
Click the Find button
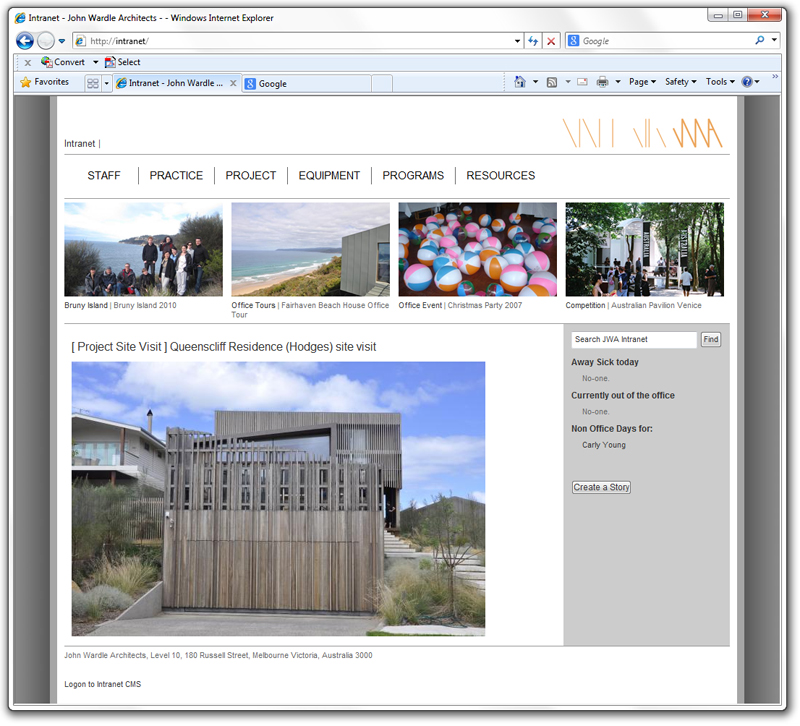pos(710,340)
